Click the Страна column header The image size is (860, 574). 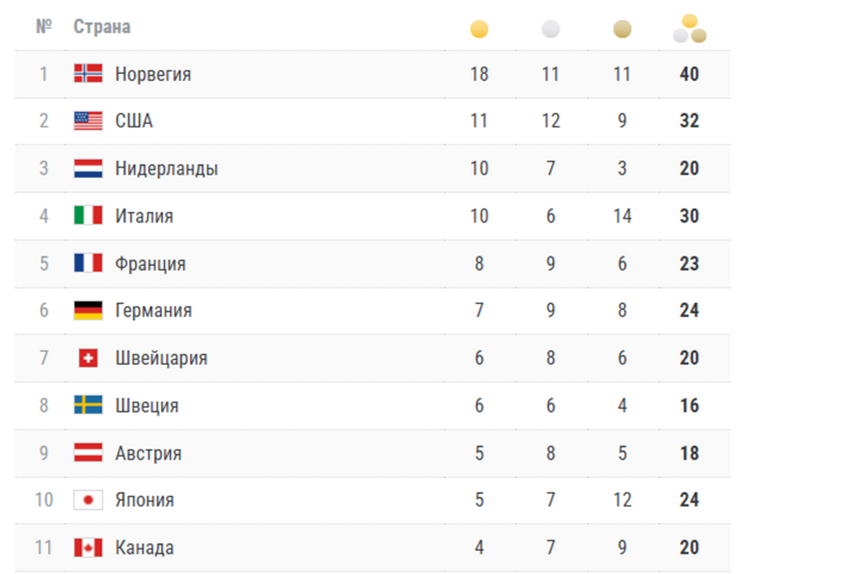(102, 27)
